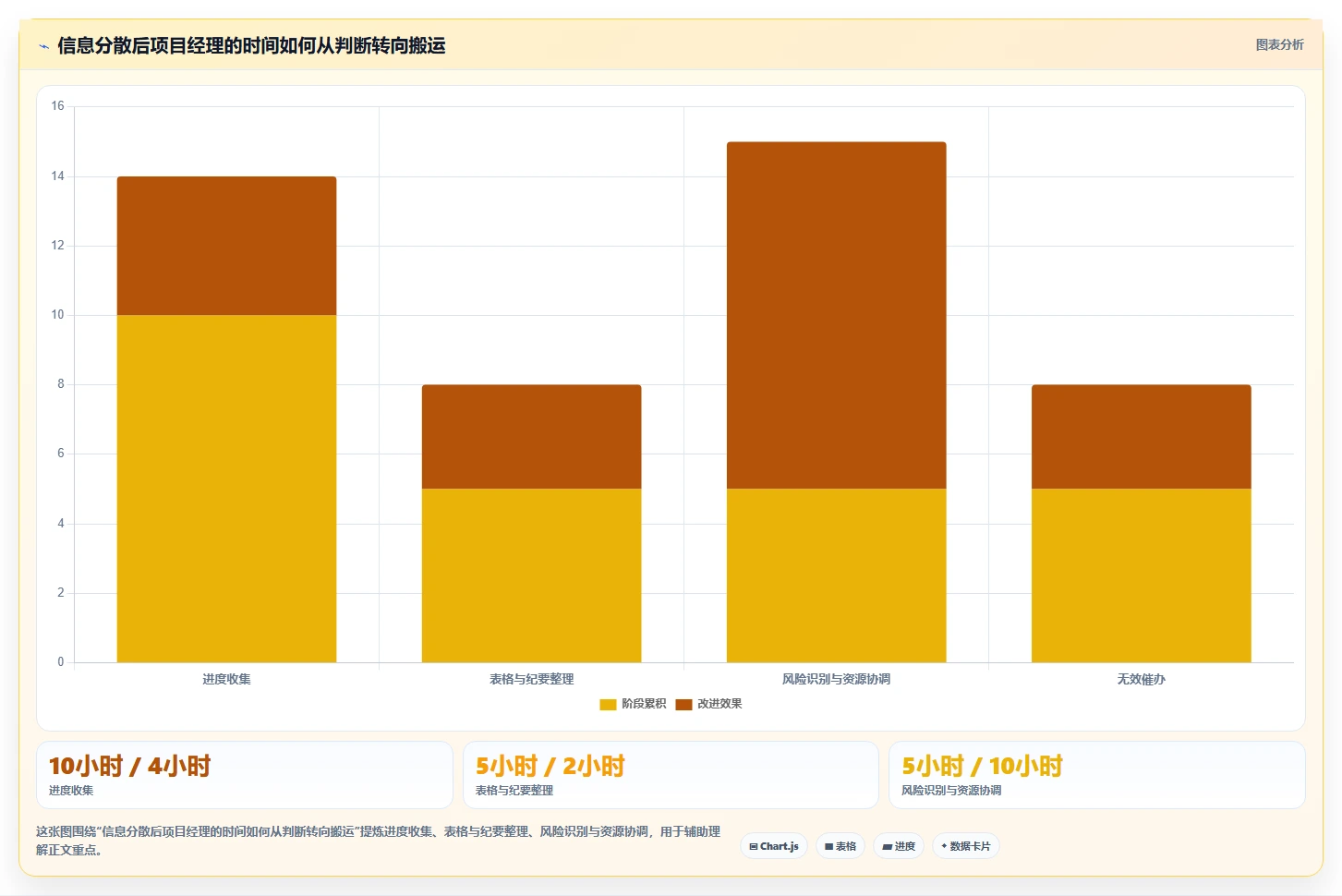Click the x-axis label 进度收集
Viewport: 1342px width, 896px height.
pyautogui.click(x=226, y=679)
